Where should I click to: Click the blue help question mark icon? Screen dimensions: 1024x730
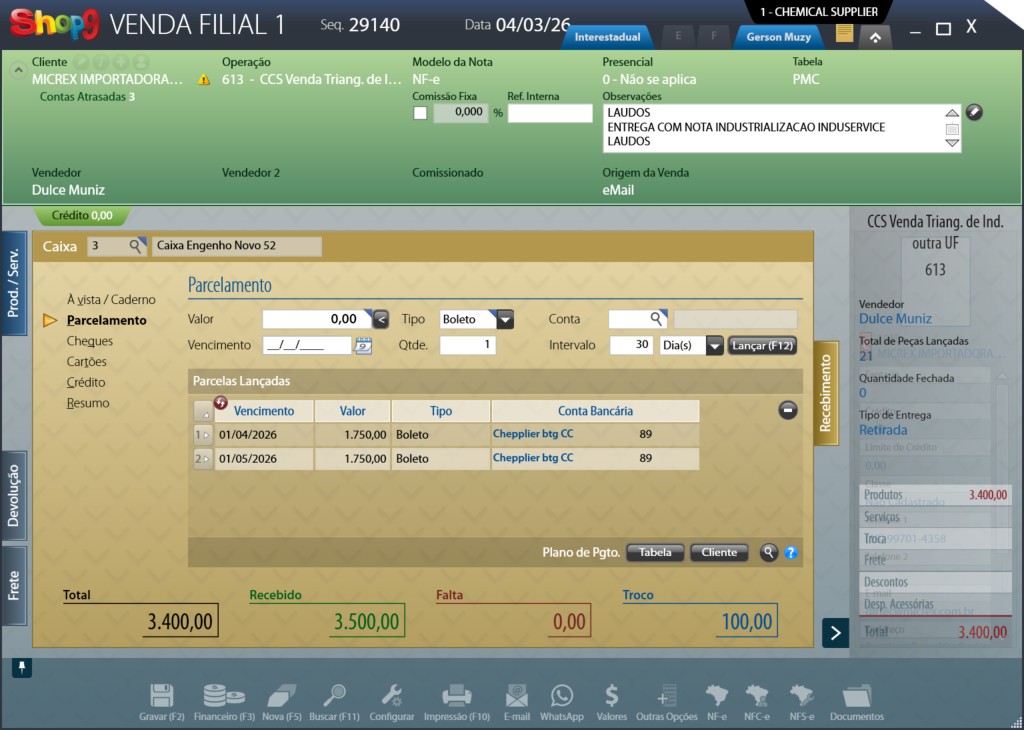coord(791,552)
